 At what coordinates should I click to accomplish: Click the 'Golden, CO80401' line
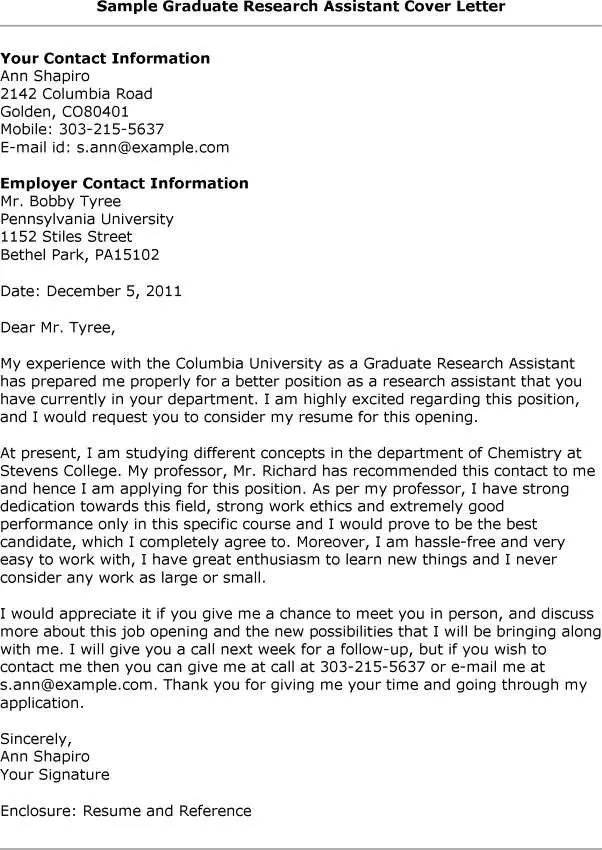tap(64, 111)
